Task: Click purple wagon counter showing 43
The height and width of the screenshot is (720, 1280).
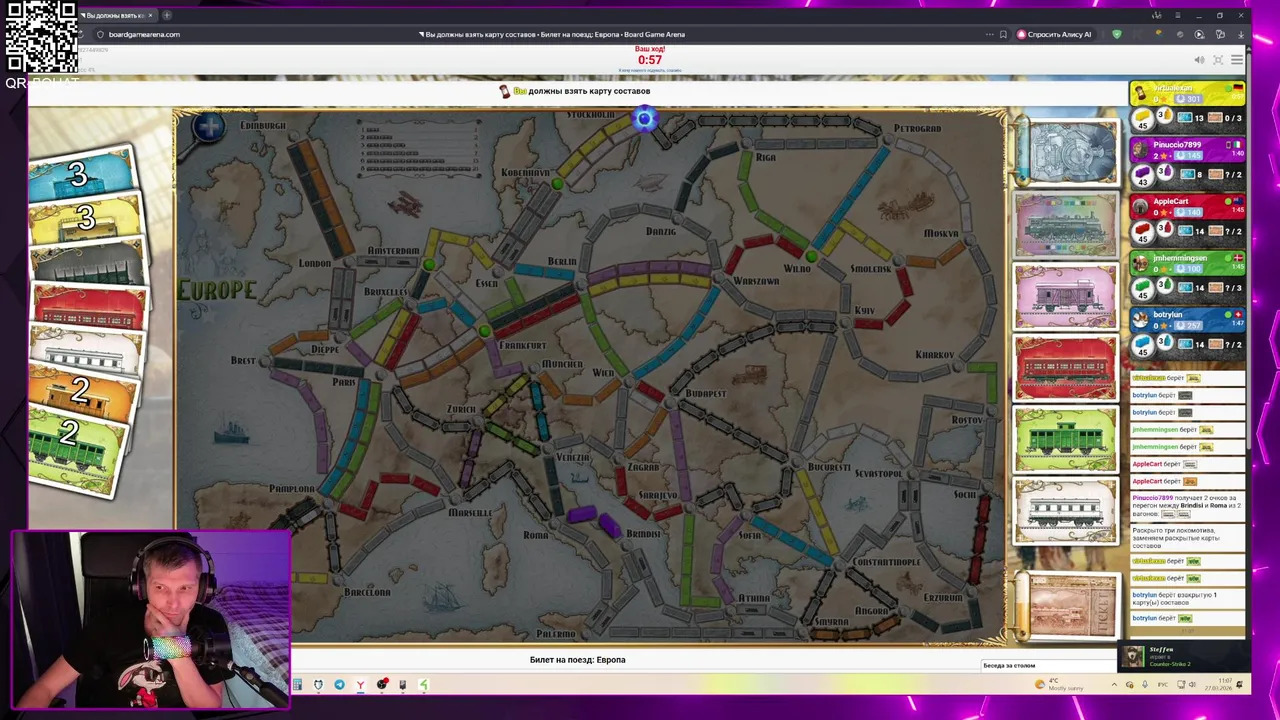Action: [x=1143, y=175]
